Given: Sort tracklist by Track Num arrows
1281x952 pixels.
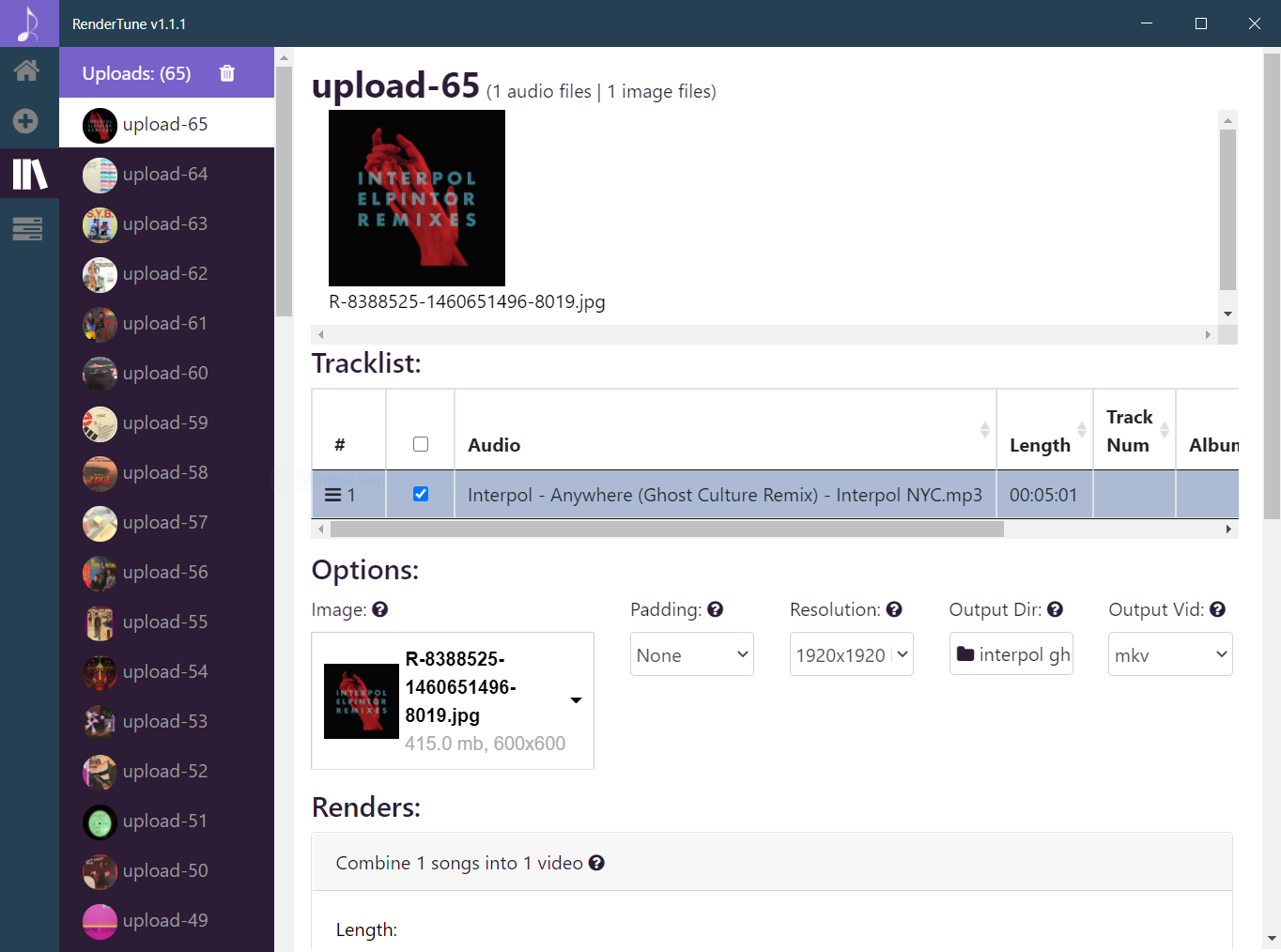Looking at the screenshot, I should coord(1165,430).
